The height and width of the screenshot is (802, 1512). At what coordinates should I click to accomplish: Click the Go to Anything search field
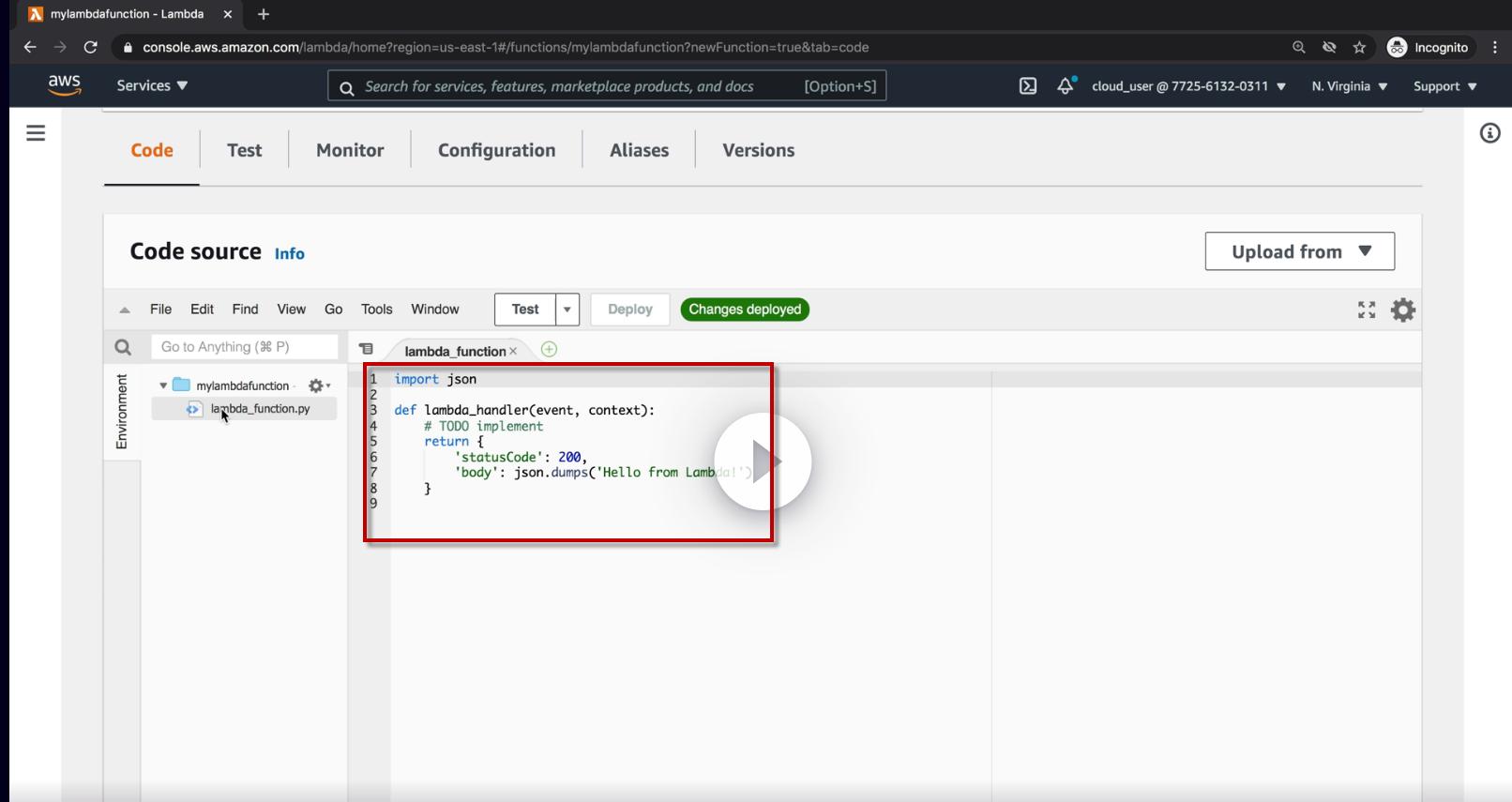(x=244, y=347)
